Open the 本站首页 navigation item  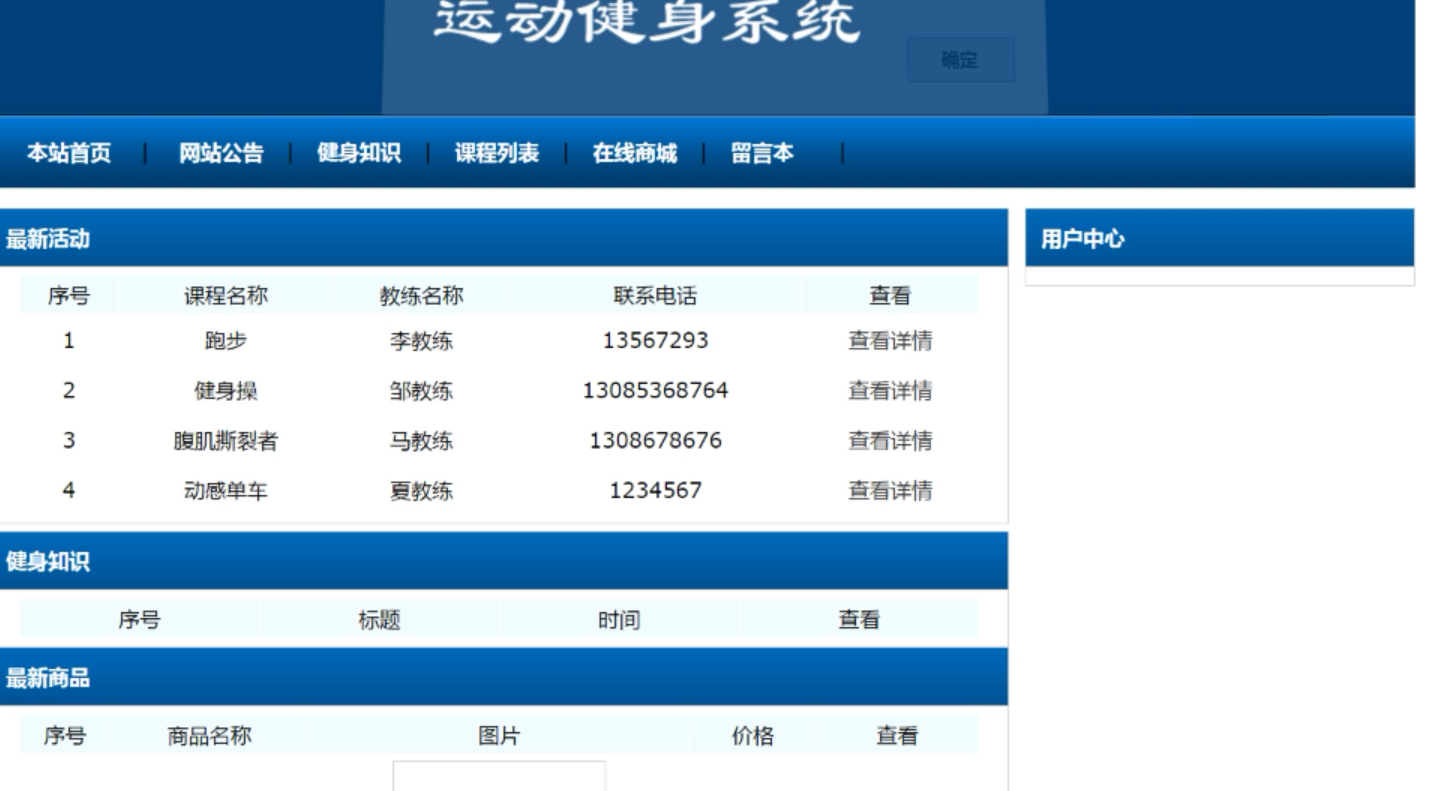[x=69, y=153]
